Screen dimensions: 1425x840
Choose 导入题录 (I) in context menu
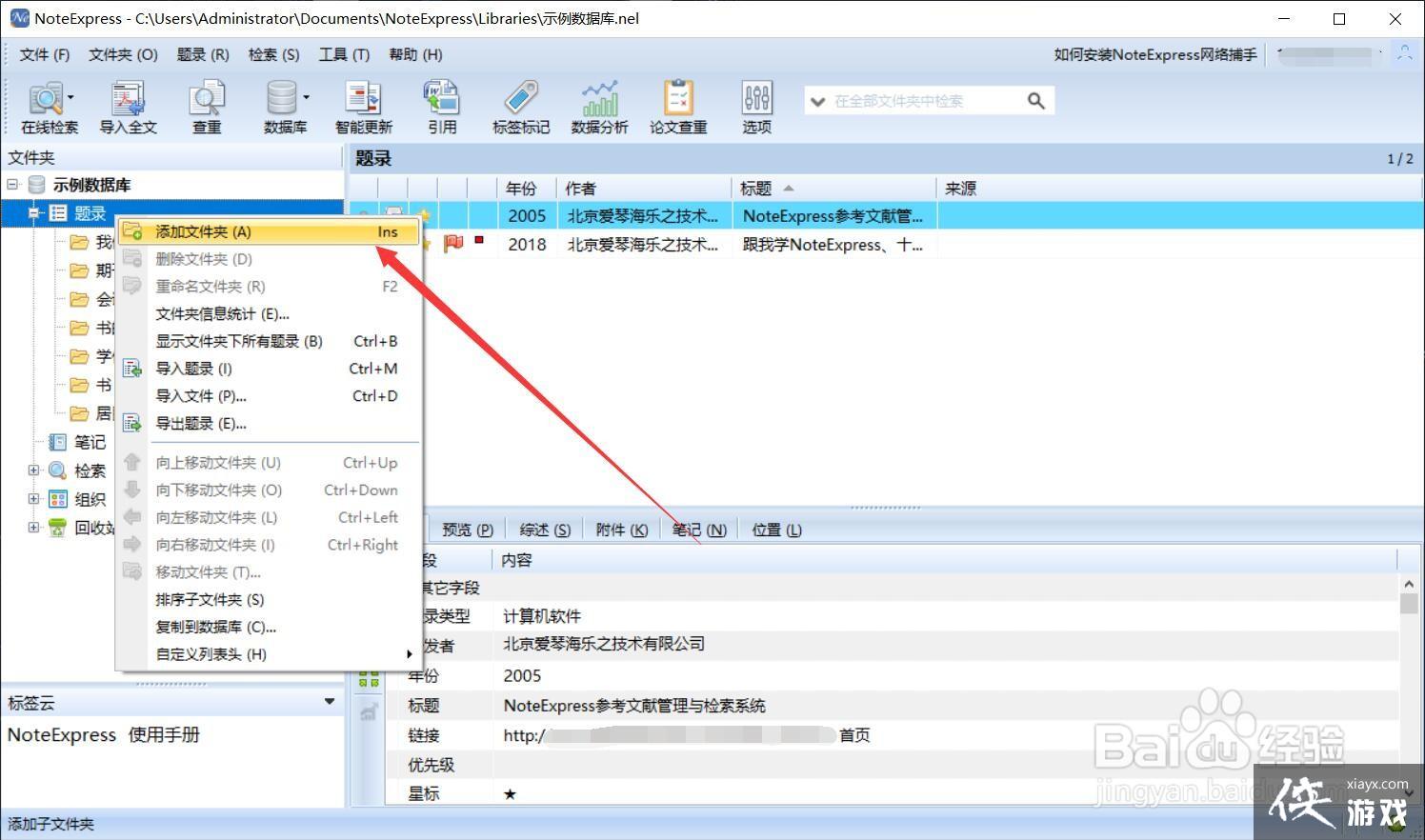pos(270,369)
